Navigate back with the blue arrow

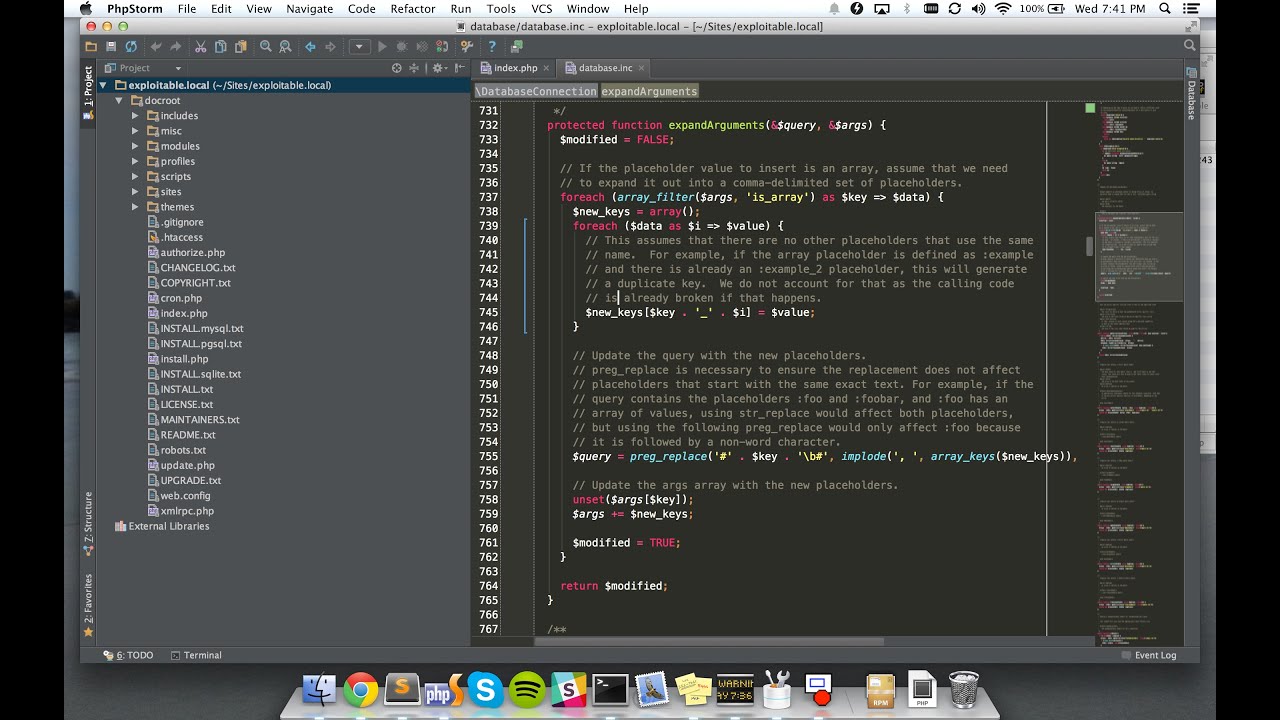[x=310, y=47]
